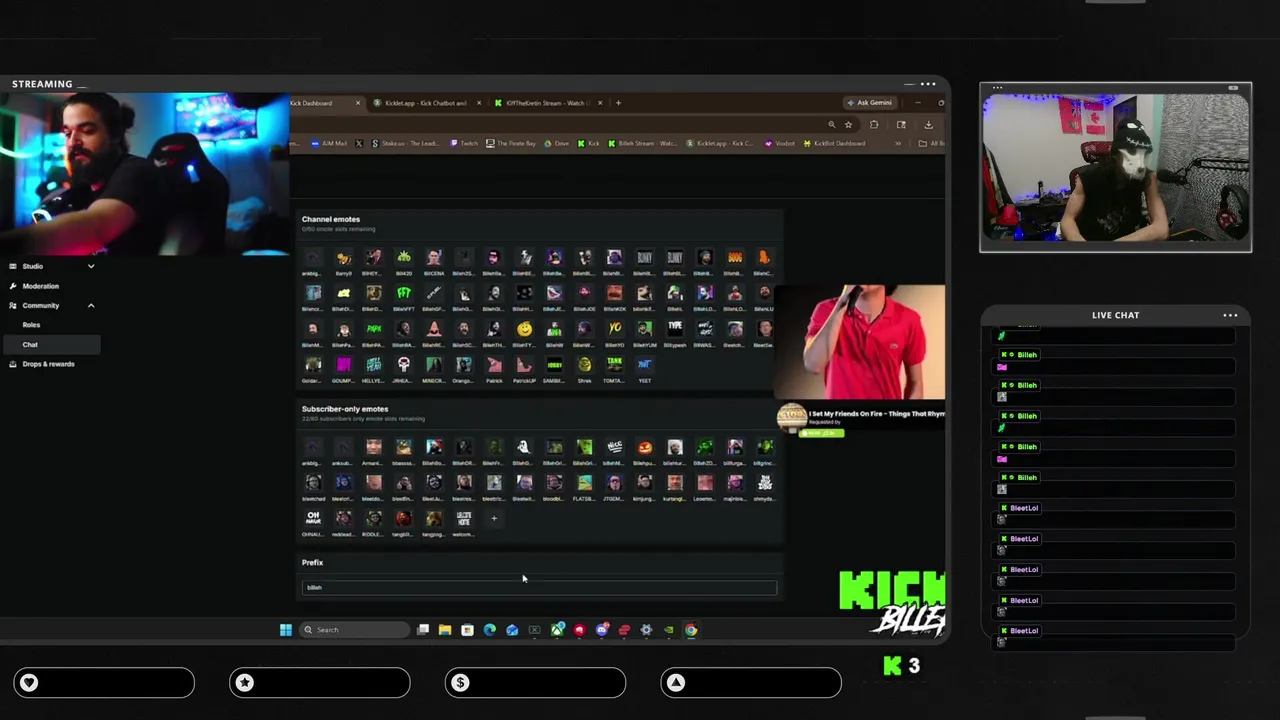
Task: Open the Voxbot bookmark
Action: pos(780,144)
